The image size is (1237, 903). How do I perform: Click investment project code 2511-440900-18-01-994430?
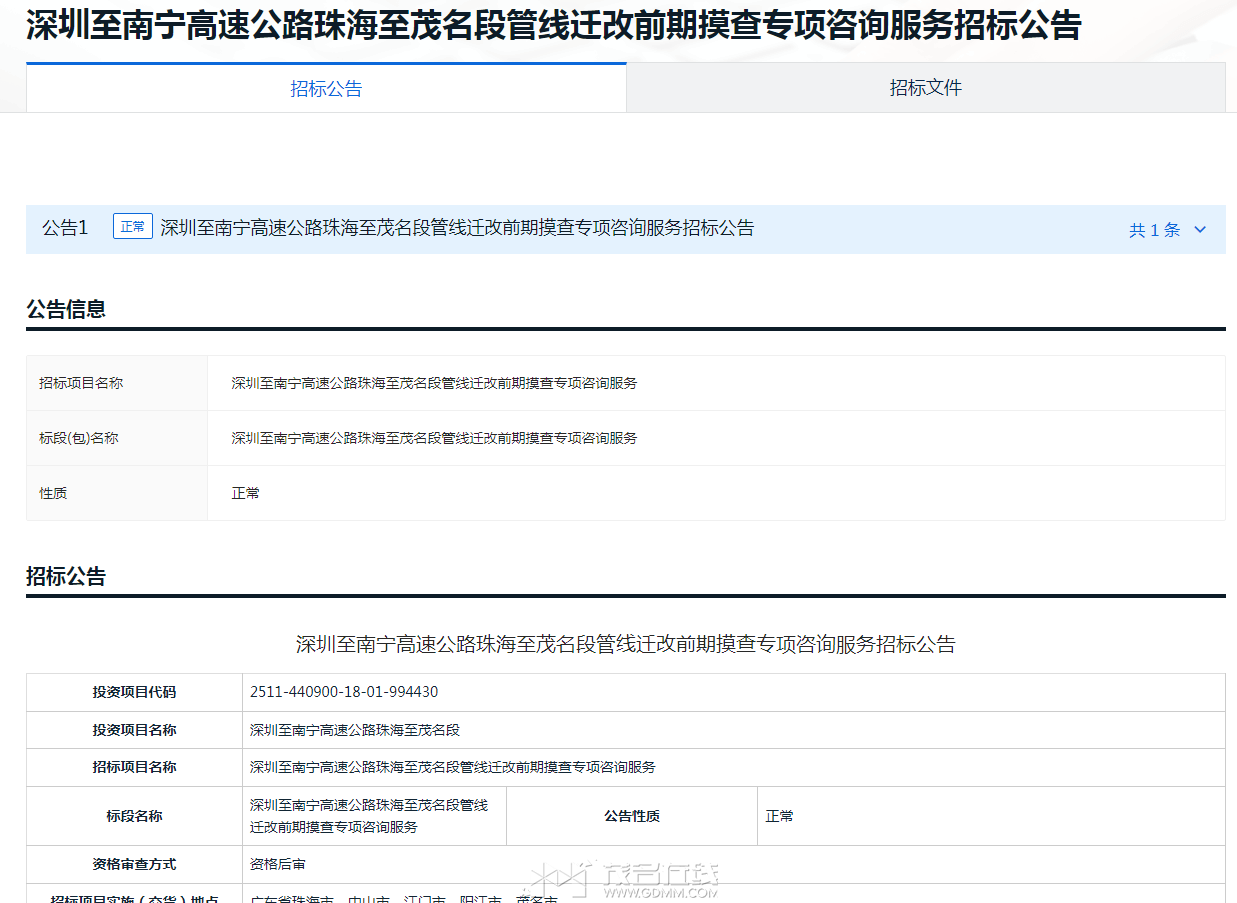pos(344,692)
